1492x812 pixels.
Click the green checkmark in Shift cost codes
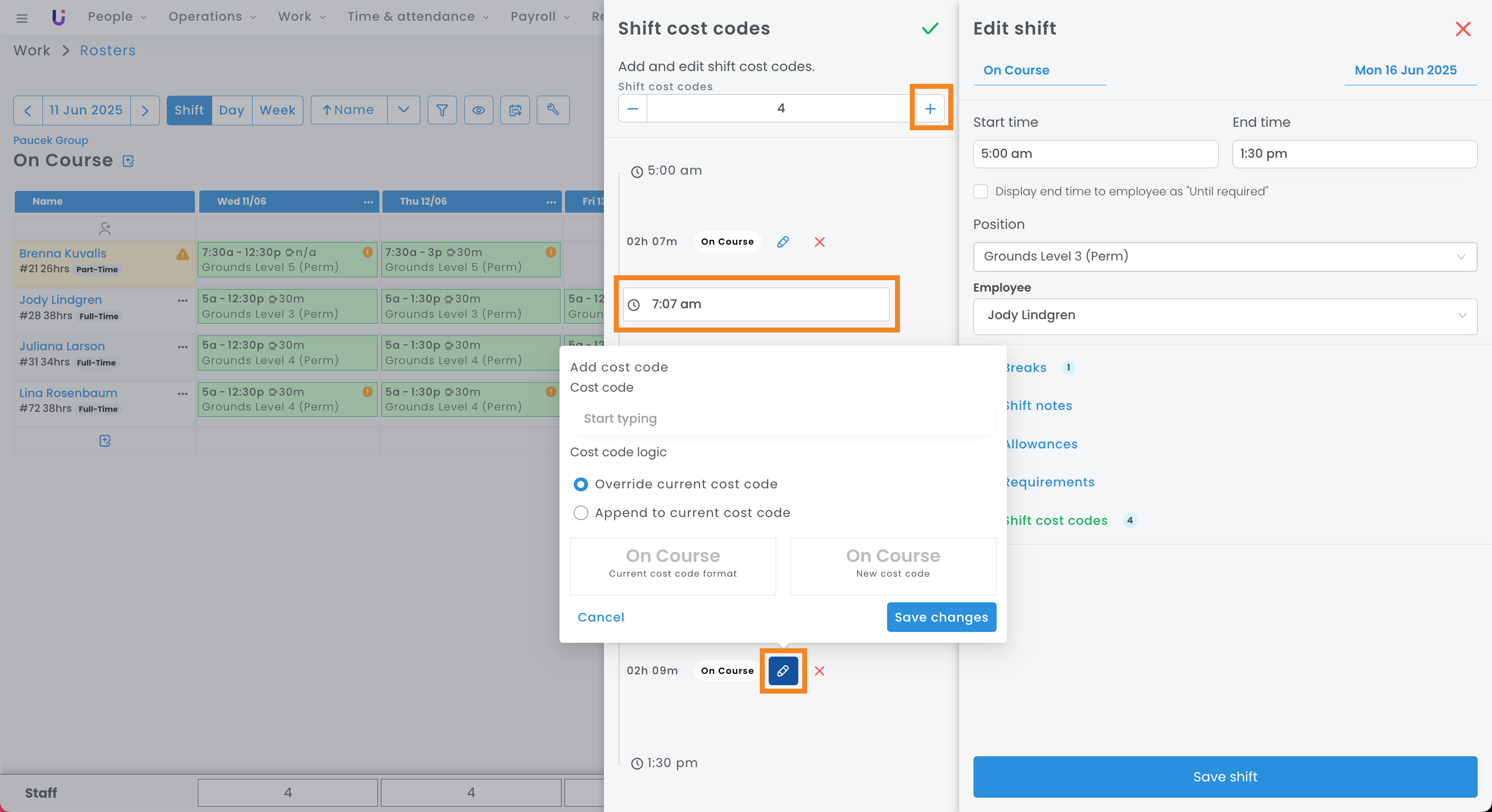930,29
